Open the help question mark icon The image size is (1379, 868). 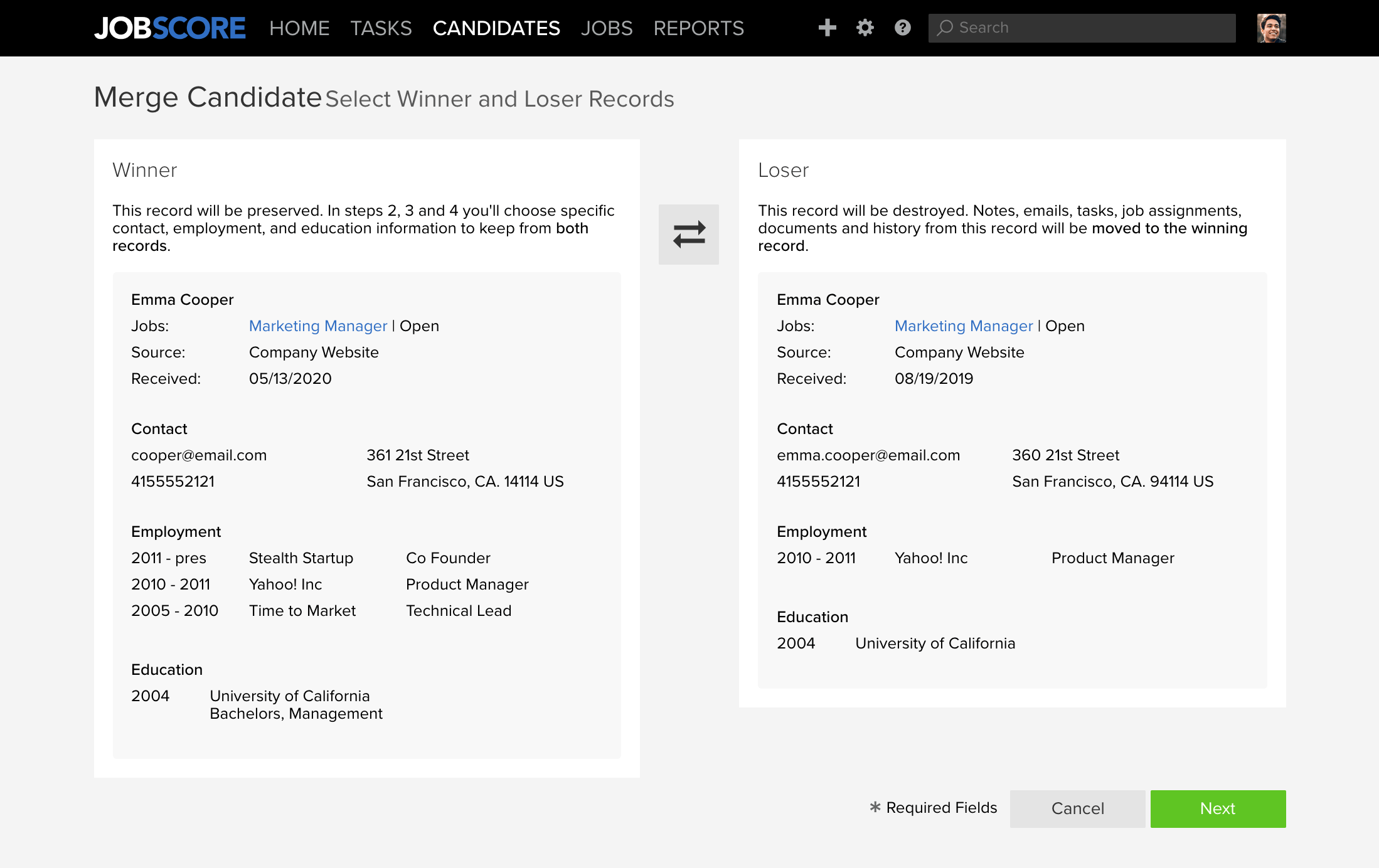903,28
